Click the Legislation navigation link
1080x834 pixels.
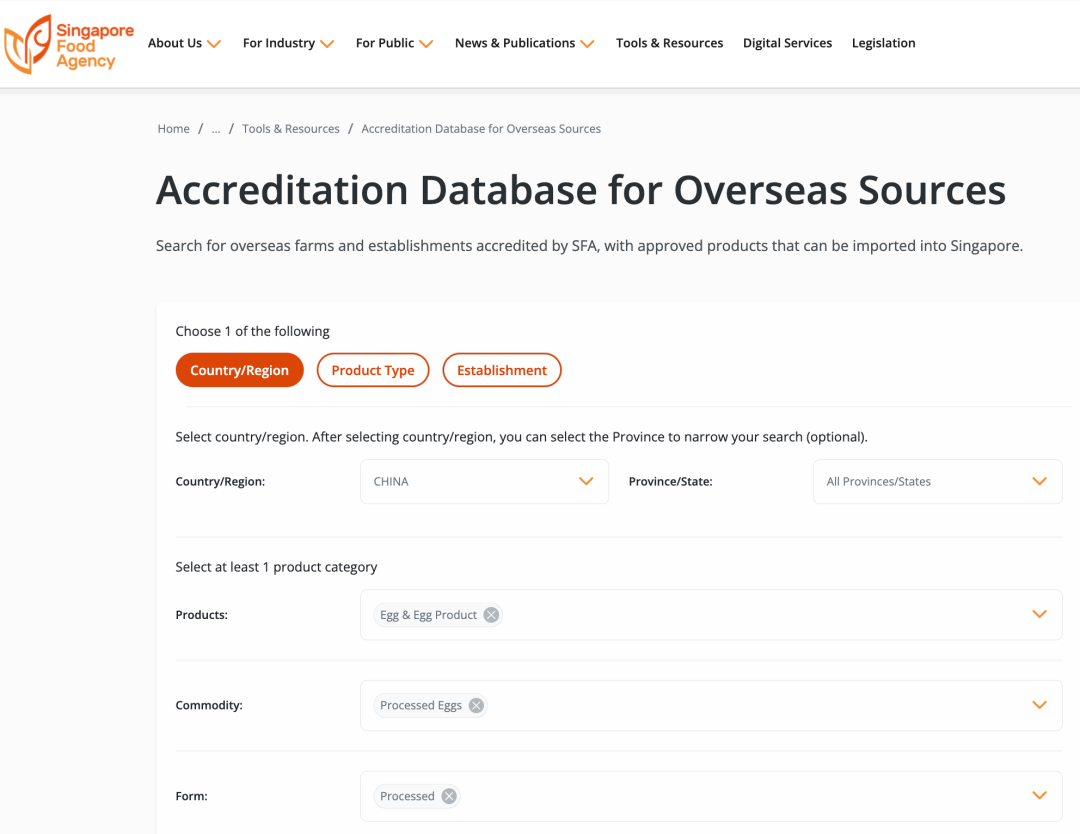pos(883,43)
